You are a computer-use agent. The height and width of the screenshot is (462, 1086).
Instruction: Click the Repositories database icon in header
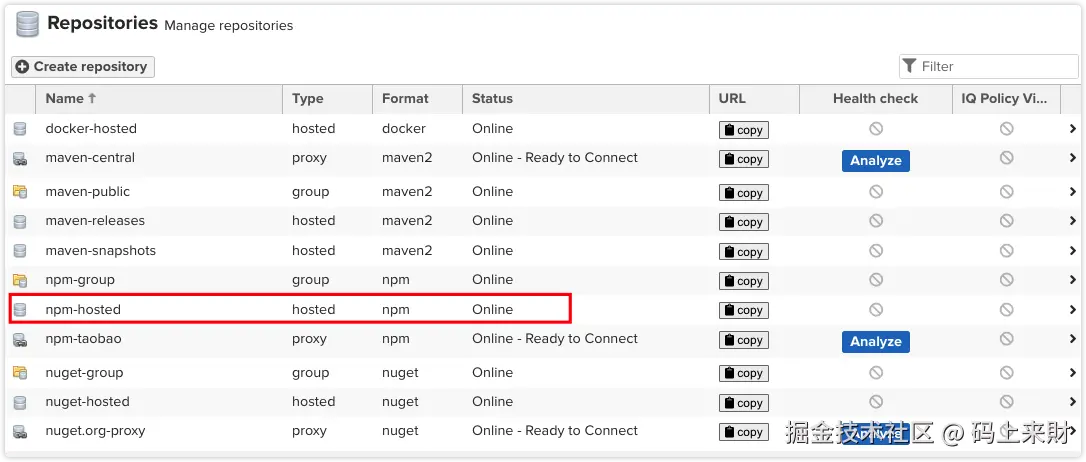pos(28,24)
